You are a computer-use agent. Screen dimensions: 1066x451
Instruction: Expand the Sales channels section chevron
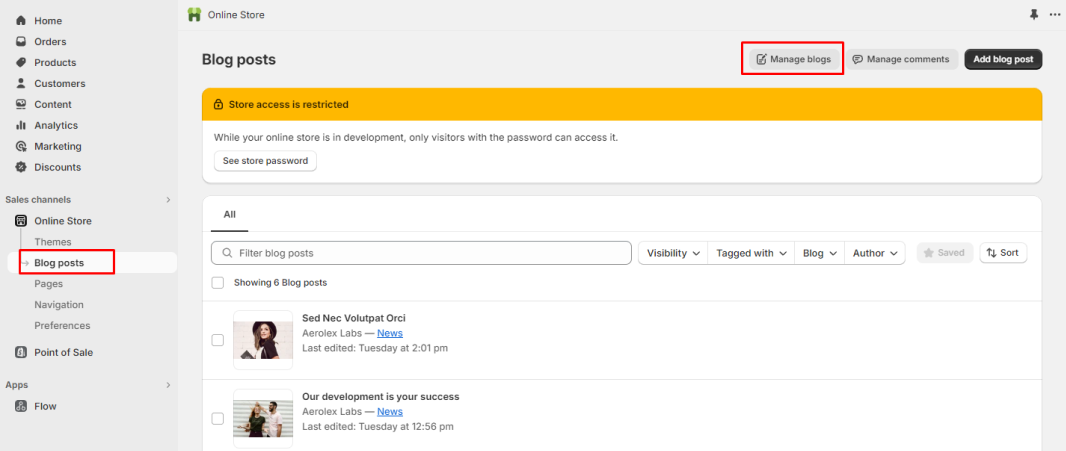click(169, 200)
